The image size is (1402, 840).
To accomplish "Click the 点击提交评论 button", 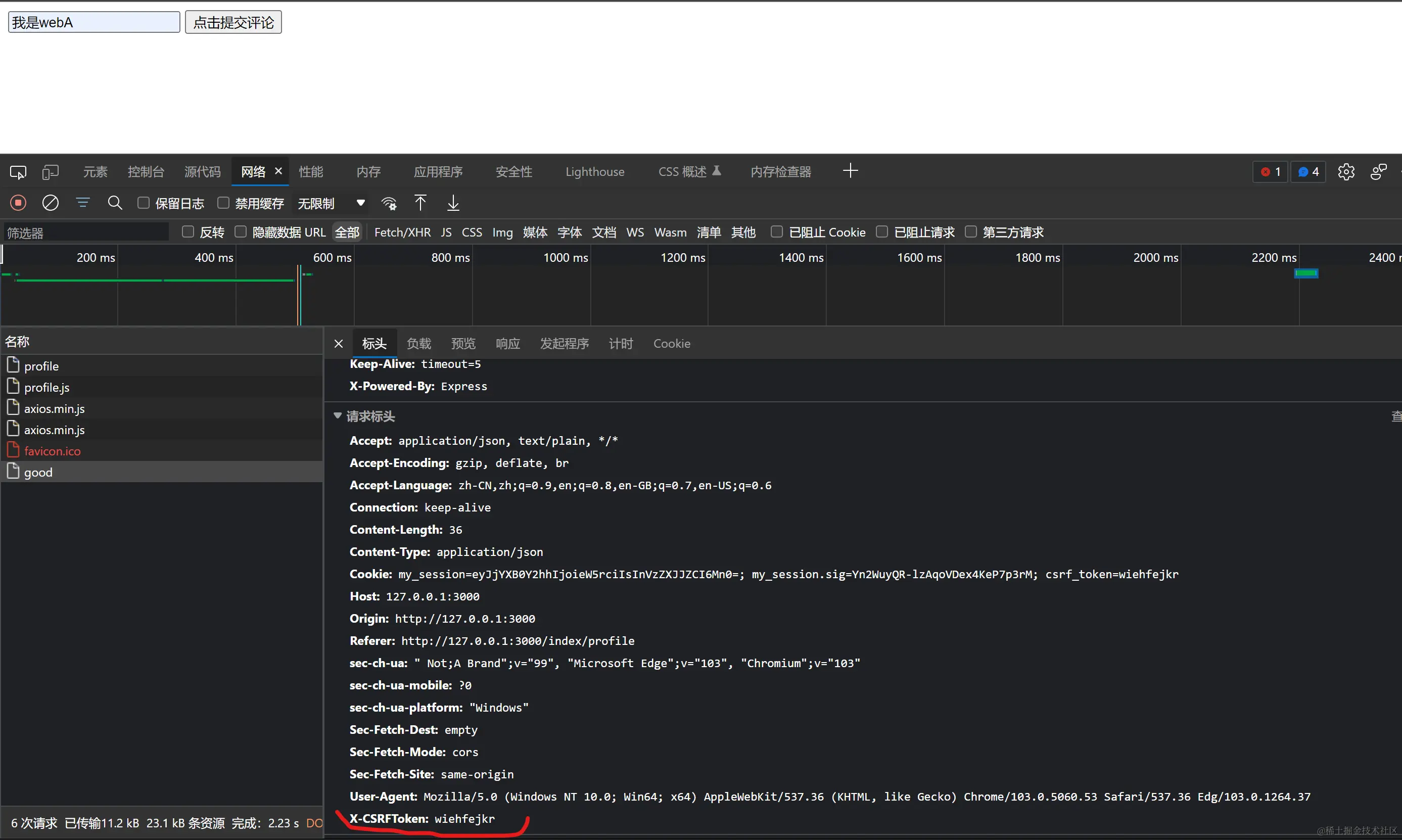I will 233,23.
